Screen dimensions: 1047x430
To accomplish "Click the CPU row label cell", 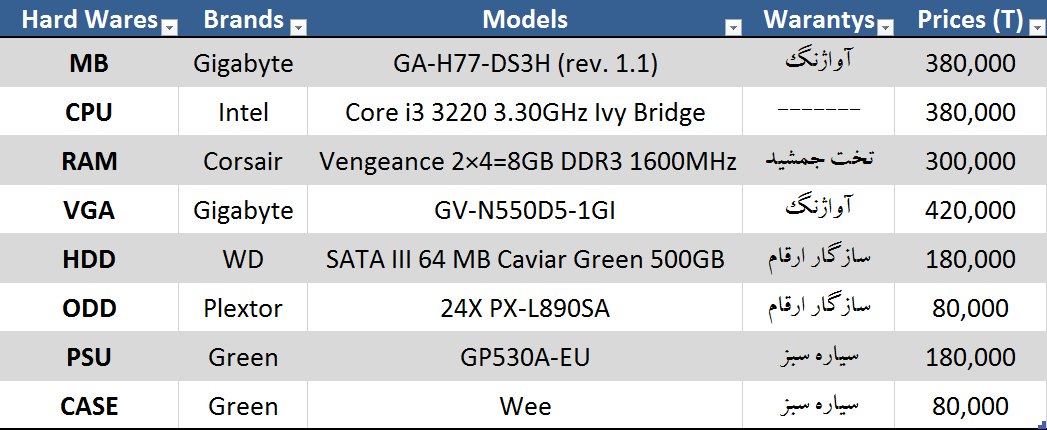I will point(89,112).
